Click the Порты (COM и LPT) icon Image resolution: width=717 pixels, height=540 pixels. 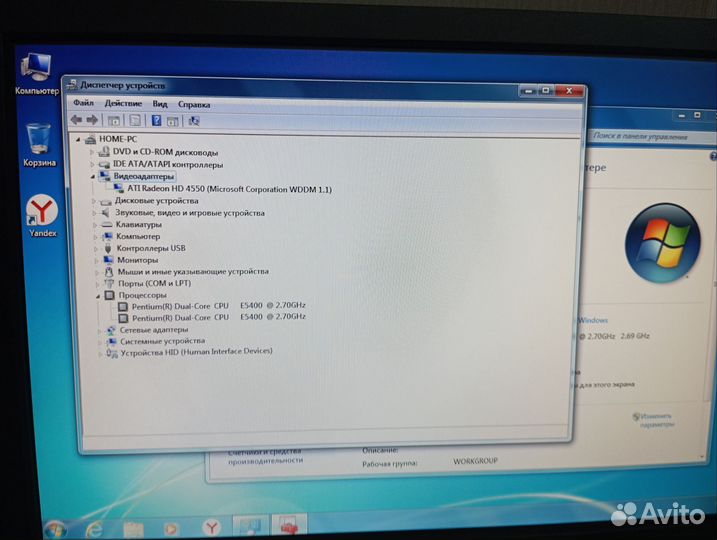(x=109, y=283)
